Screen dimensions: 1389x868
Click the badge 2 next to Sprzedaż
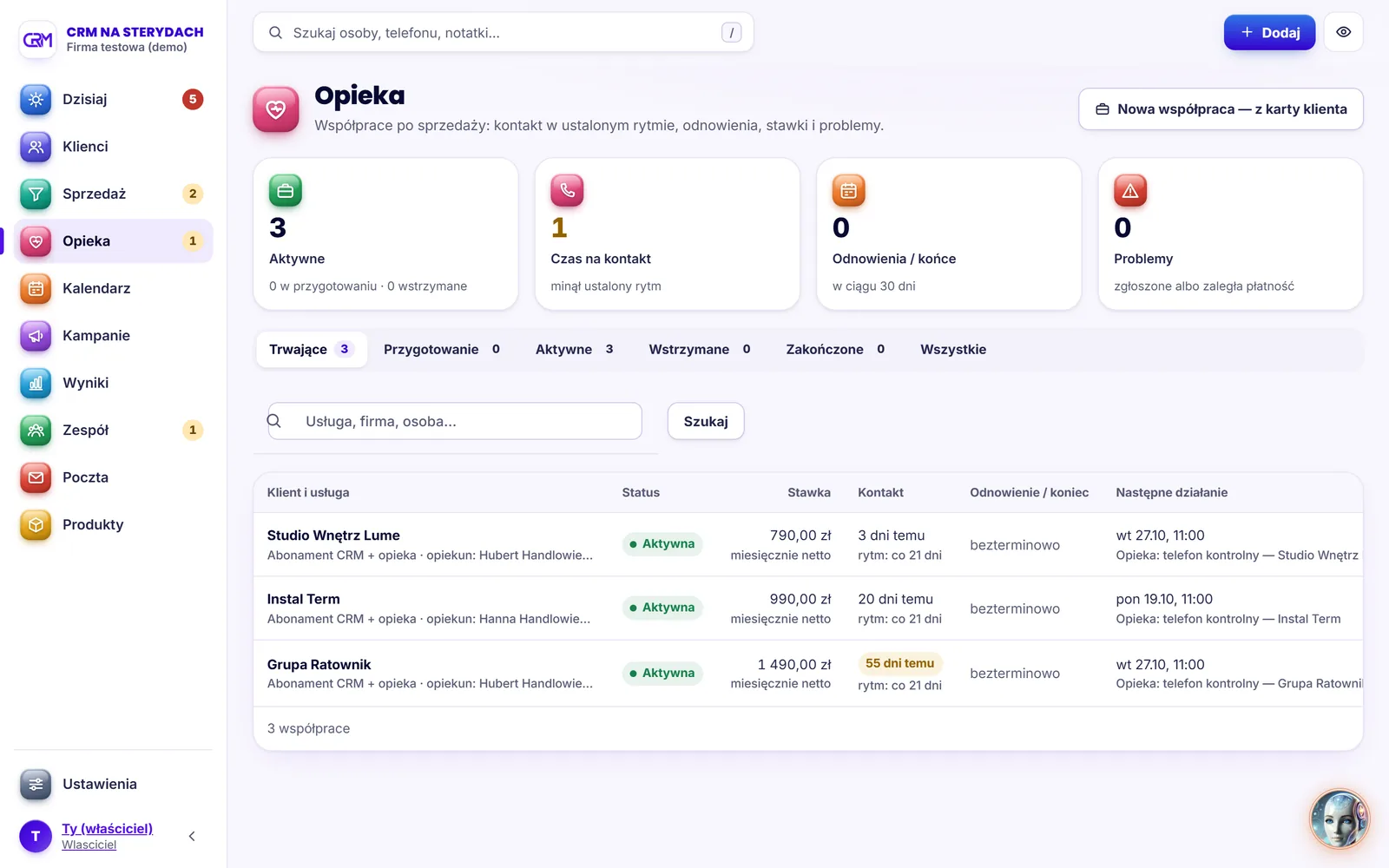(193, 194)
